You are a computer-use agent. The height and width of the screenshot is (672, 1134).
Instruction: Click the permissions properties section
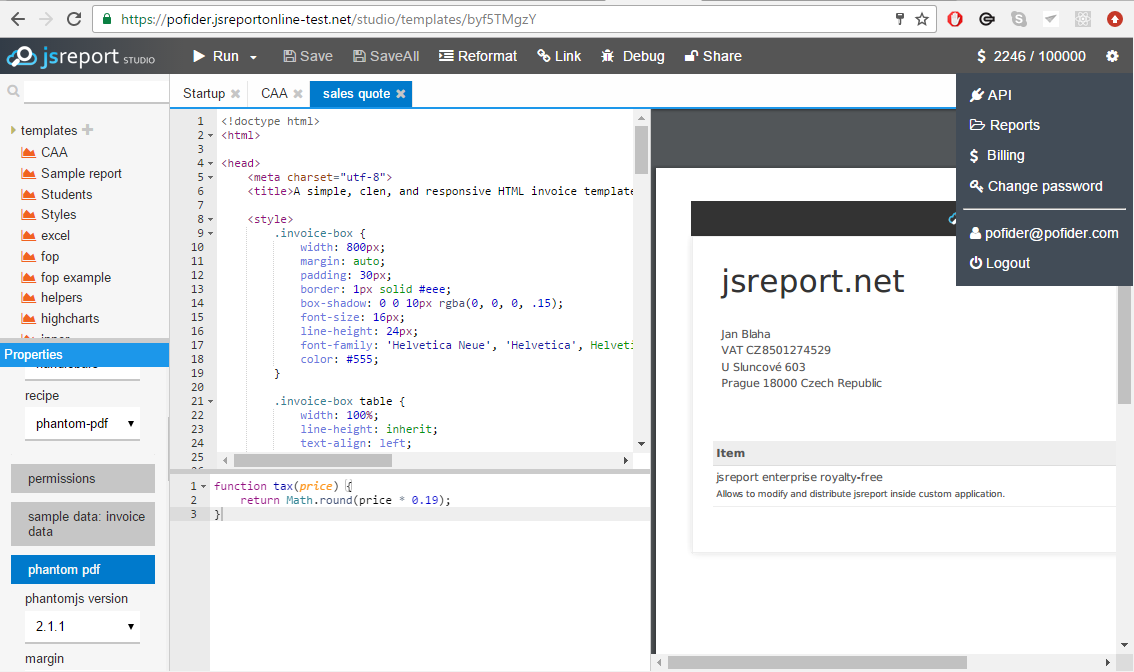82,479
